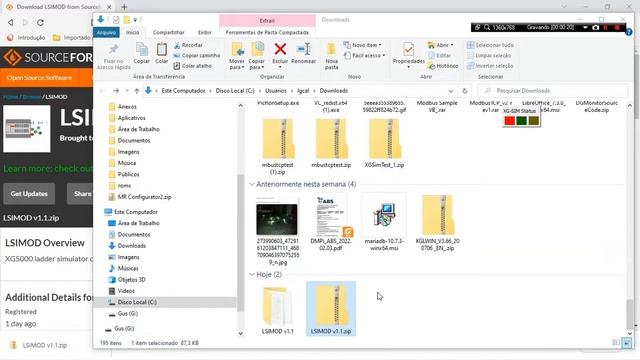Select mbustcptest.zip file

[x=331, y=143]
